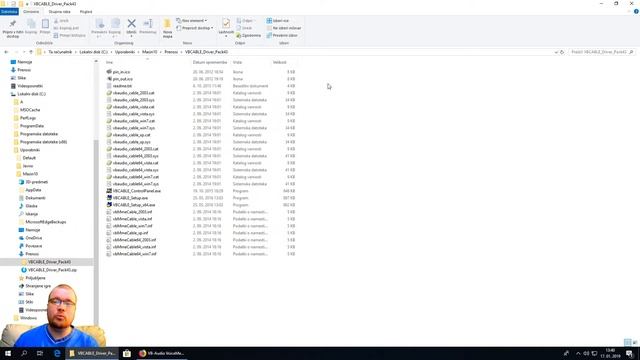Click Zgodovina in the ribbon
This screenshot has width=640, height=360.
click(x=248, y=36)
